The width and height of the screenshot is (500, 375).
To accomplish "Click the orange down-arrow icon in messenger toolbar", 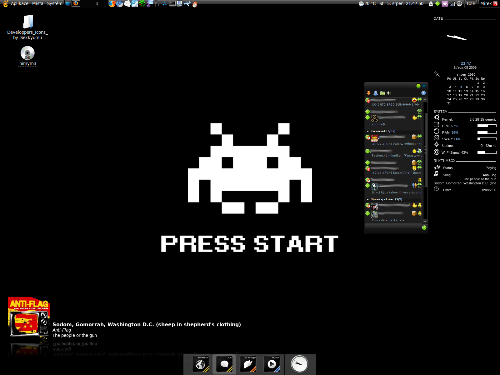I will click(369, 93).
